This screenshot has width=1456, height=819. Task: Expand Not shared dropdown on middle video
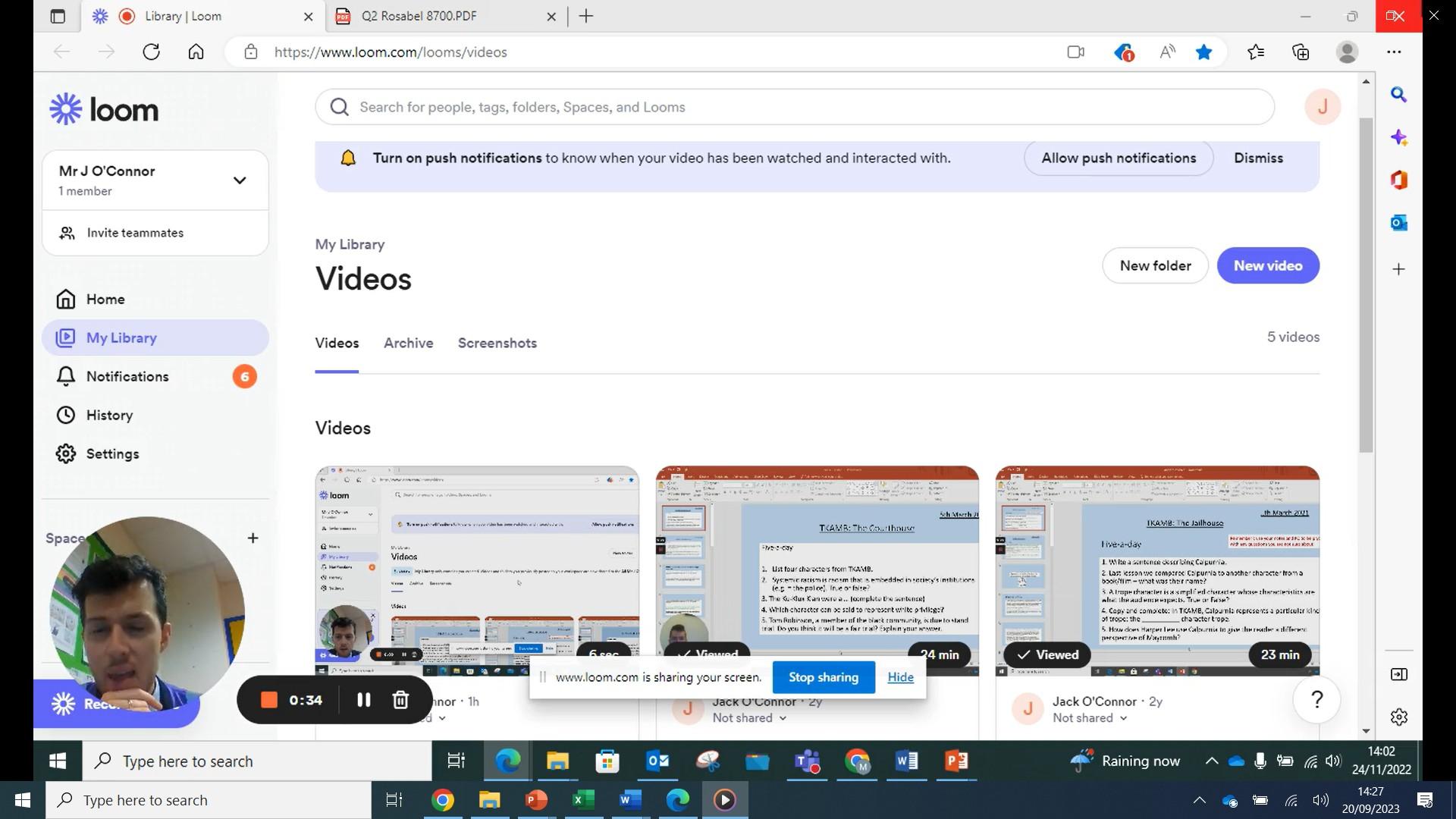pyautogui.click(x=749, y=718)
